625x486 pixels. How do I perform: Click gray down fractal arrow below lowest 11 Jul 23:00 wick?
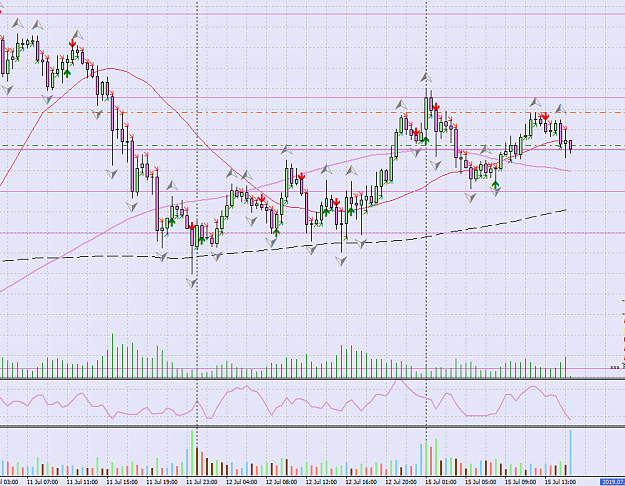coord(192,283)
